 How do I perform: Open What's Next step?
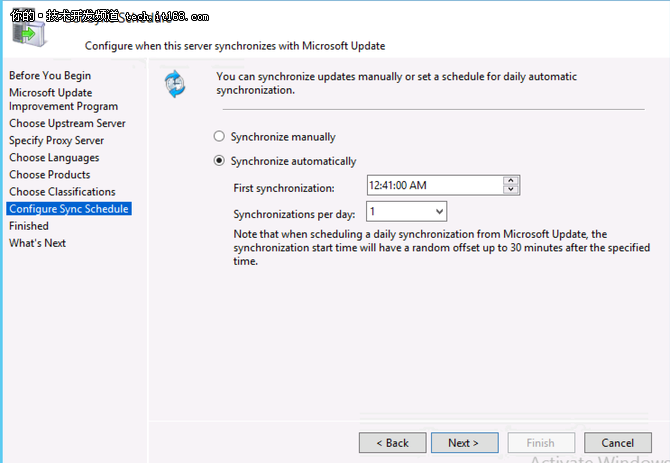(x=38, y=243)
